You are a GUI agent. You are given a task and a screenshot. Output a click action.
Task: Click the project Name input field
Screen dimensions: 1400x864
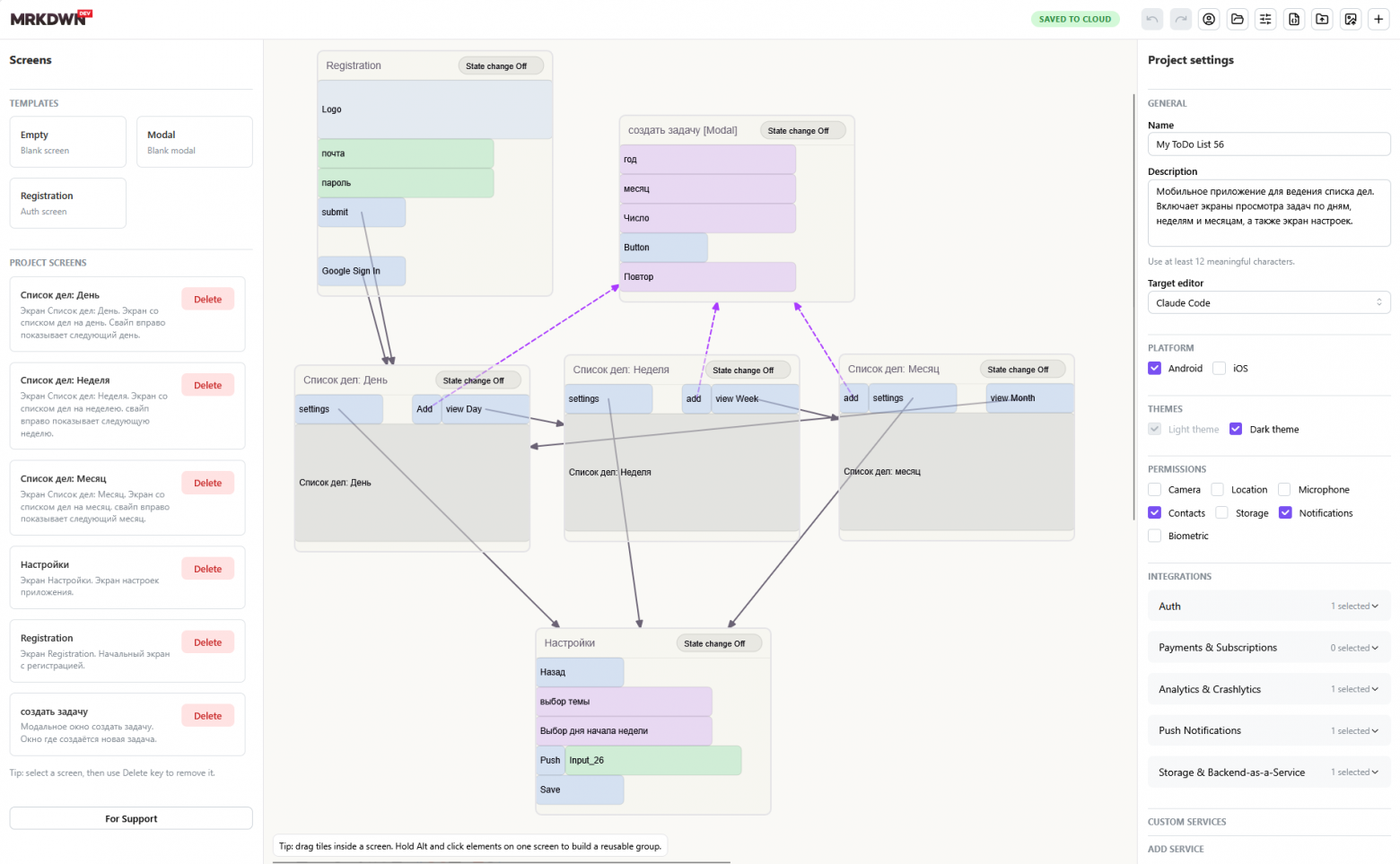[x=1269, y=144]
